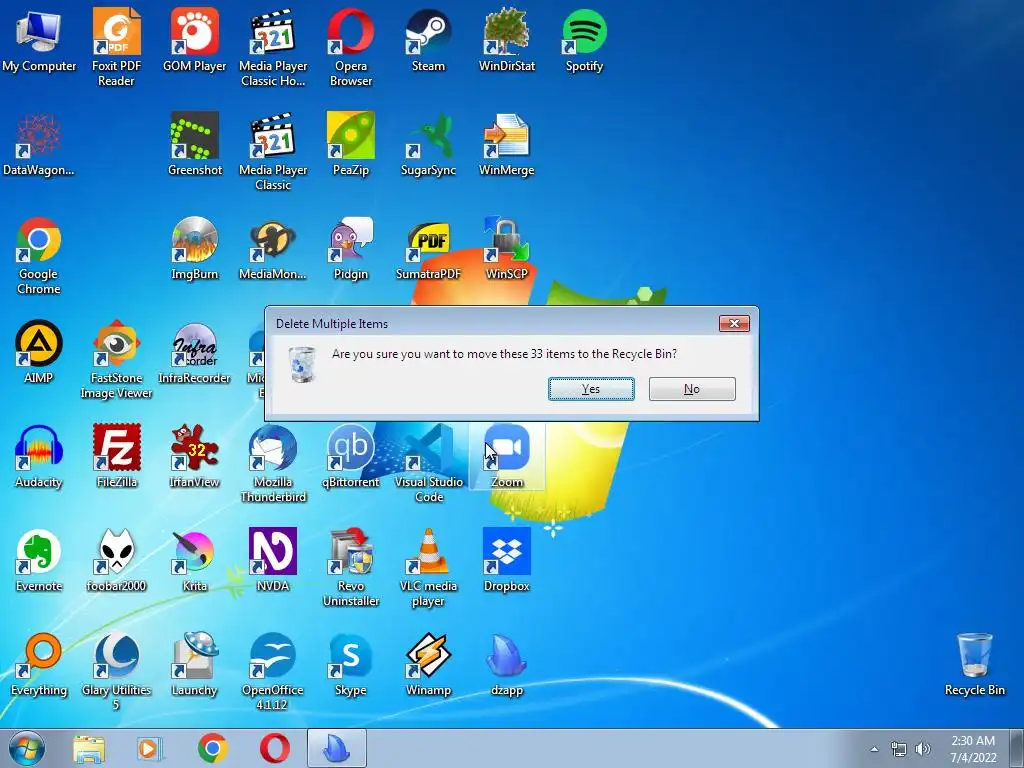The height and width of the screenshot is (768, 1024).
Task: Select the Pidgin desktop icon
Action: [x=351, y=249]
